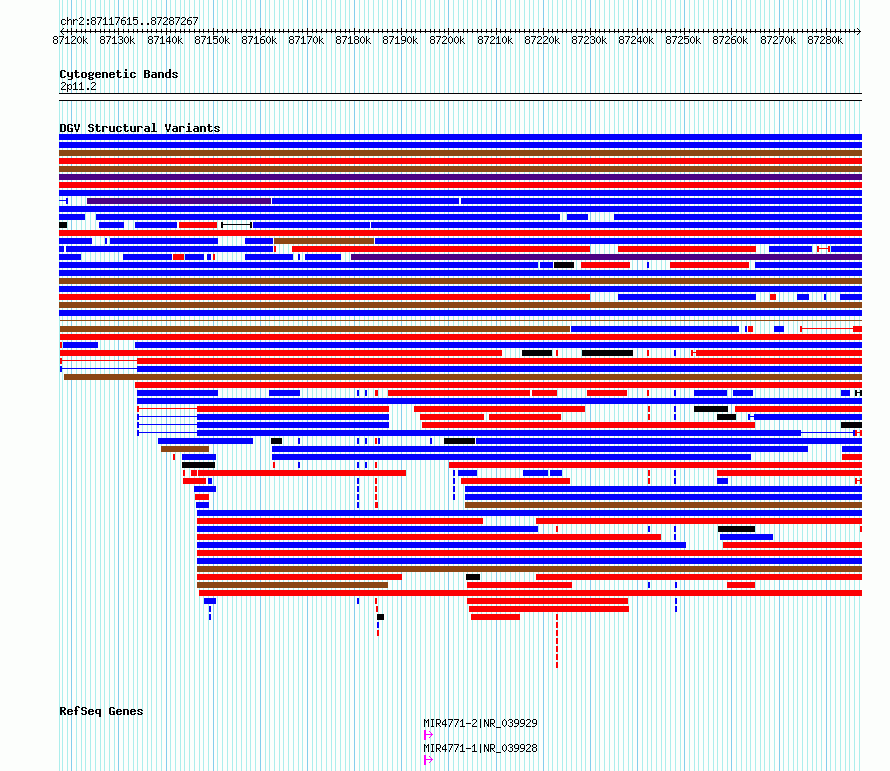Click the MIR4771-1 magenta gene arrow glyph

(x=428, y=760)
